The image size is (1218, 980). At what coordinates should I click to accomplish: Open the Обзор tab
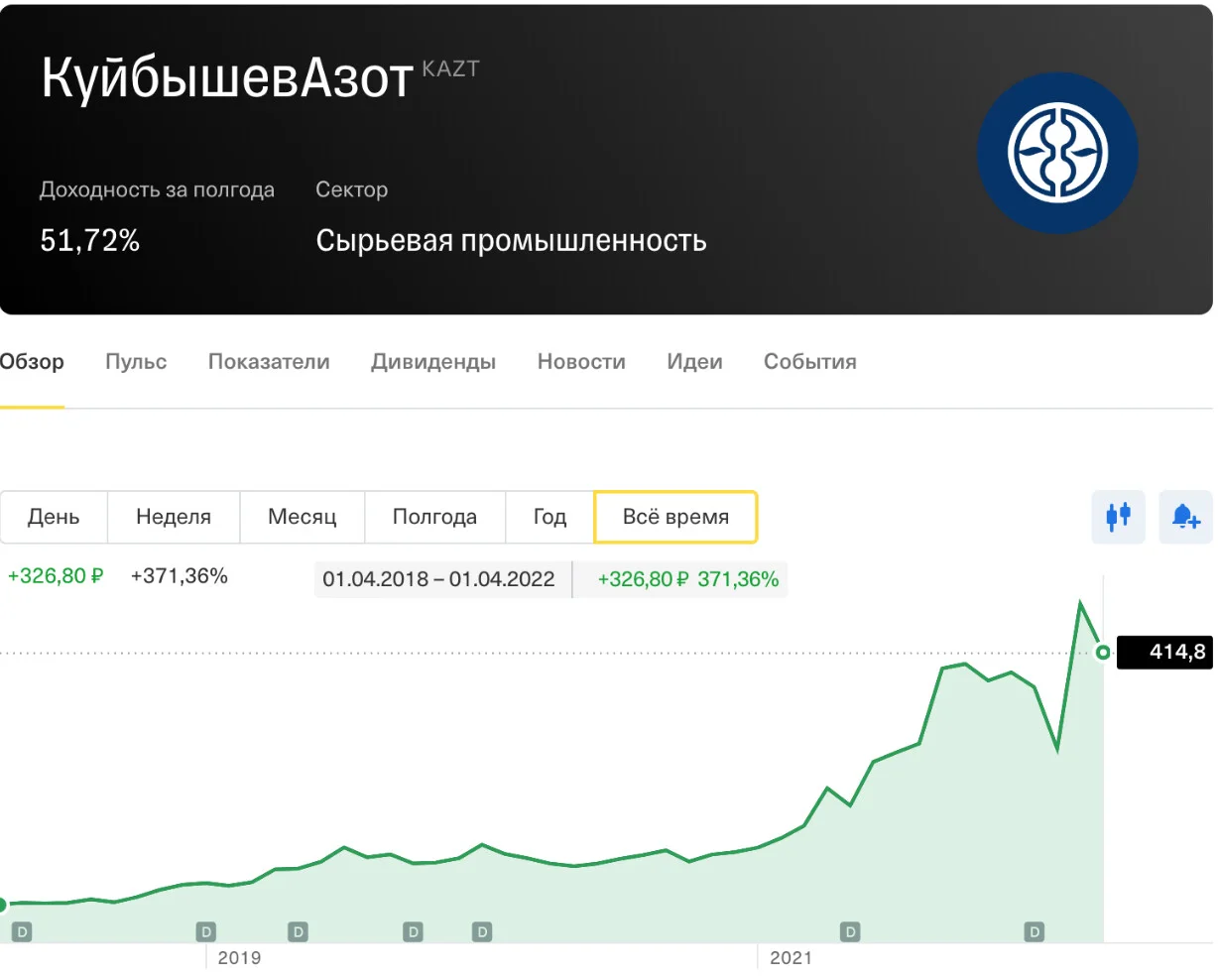32,362
